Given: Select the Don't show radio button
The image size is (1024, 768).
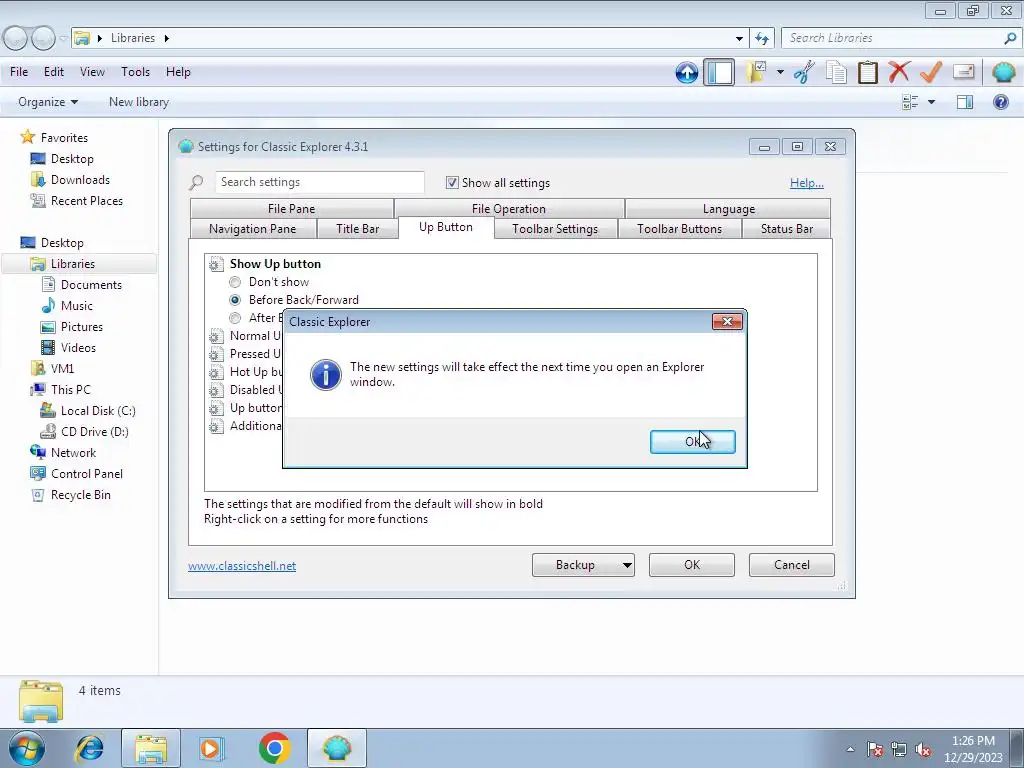Looking at the screenshot, I should 235,282.
